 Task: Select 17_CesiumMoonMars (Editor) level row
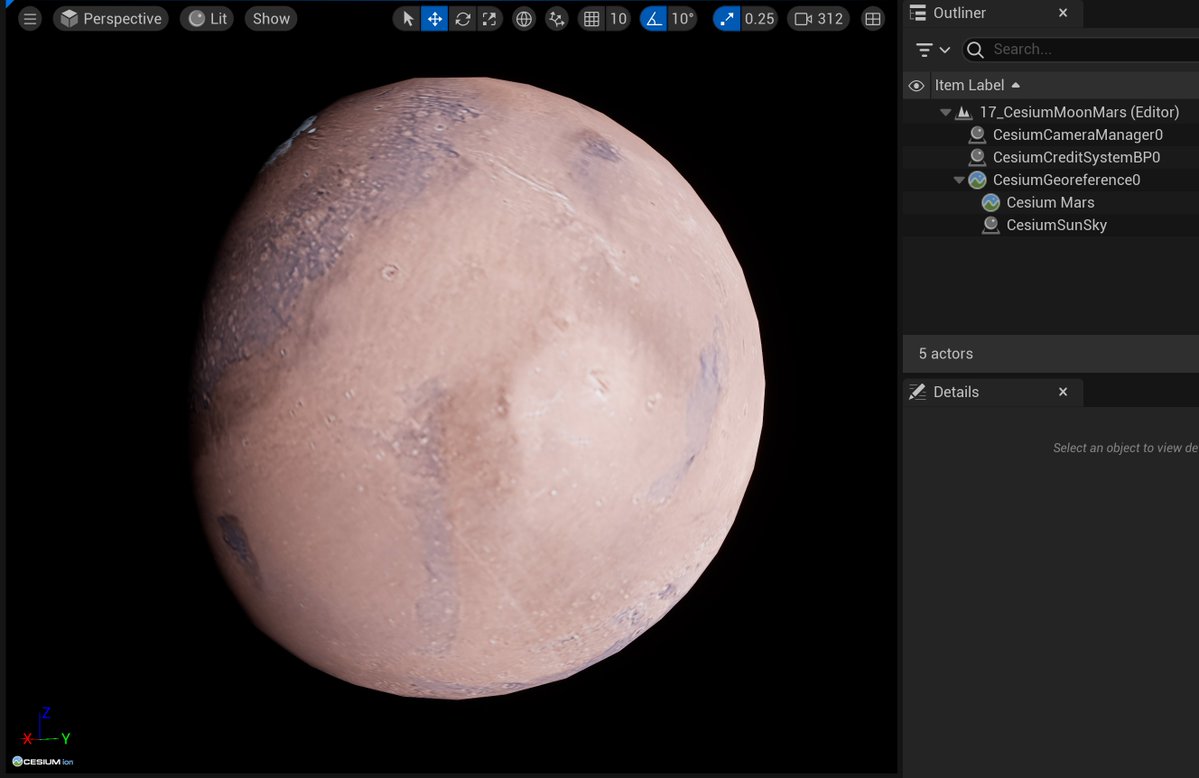(x=1051, y=112)
